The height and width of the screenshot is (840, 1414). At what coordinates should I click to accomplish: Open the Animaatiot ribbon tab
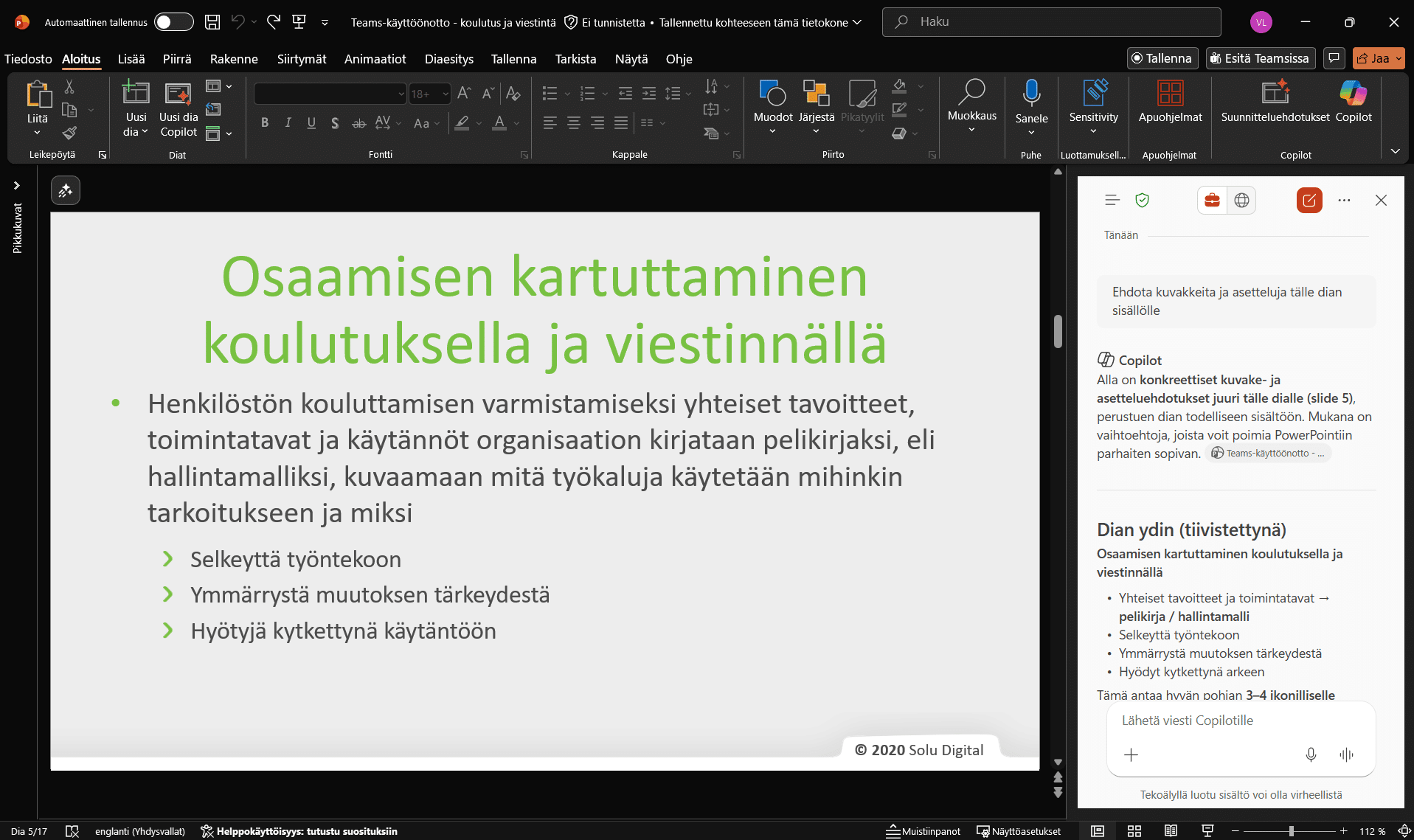pyautogui.click(x=375, y=59)
